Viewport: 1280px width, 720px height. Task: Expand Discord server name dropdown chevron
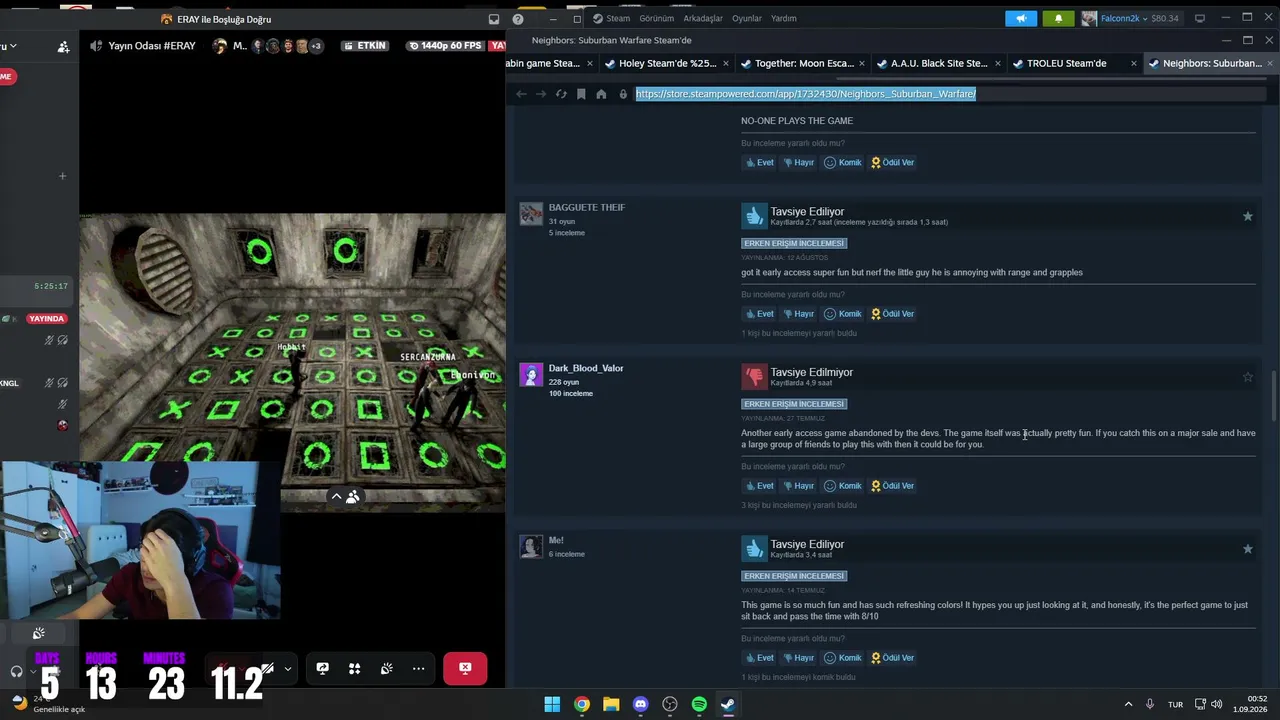point(13,46)
